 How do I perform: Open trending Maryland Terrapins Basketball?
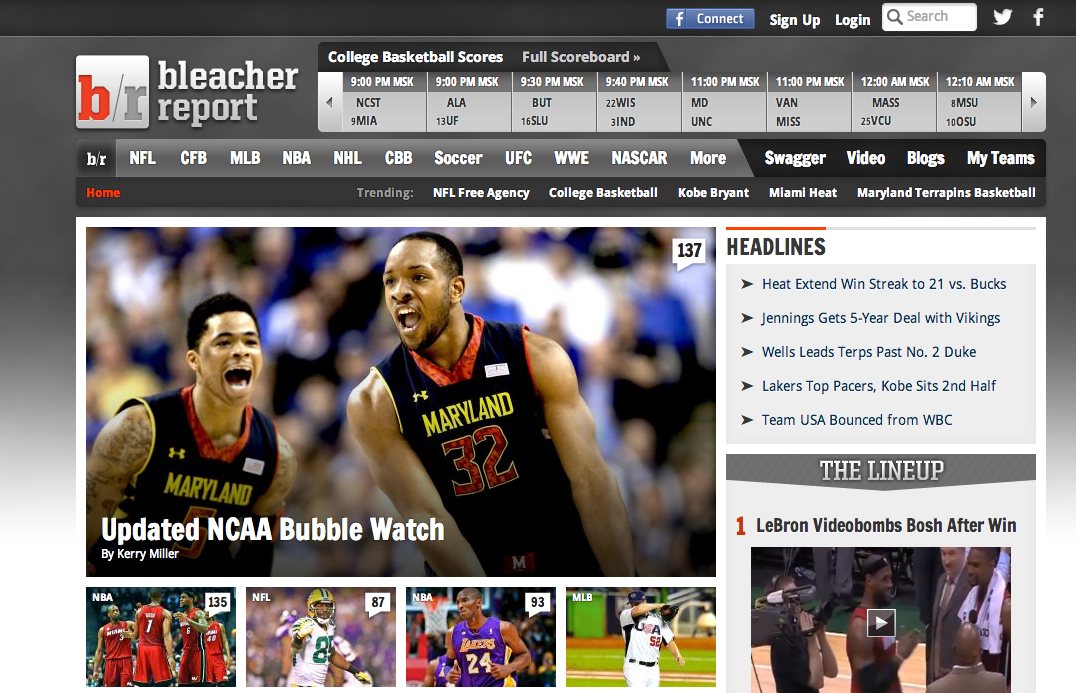tap(946, 193)
